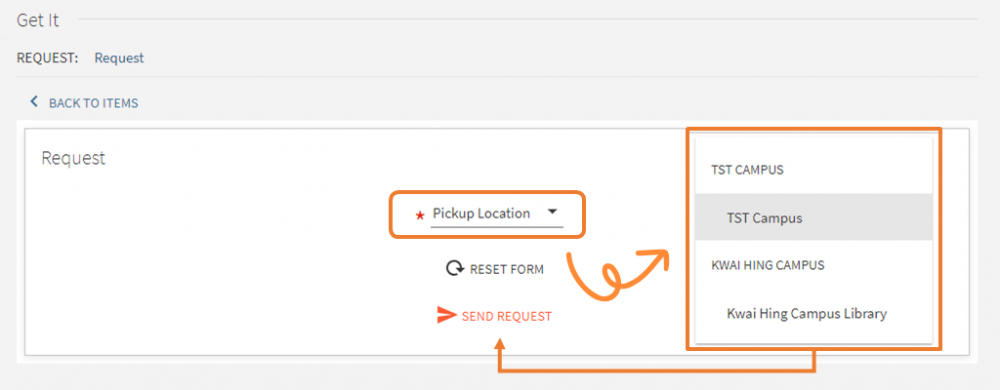Click the red required asterisk by Pickup Location
Viewport: 1000px width, 390px height.
(x=420, y=217)
